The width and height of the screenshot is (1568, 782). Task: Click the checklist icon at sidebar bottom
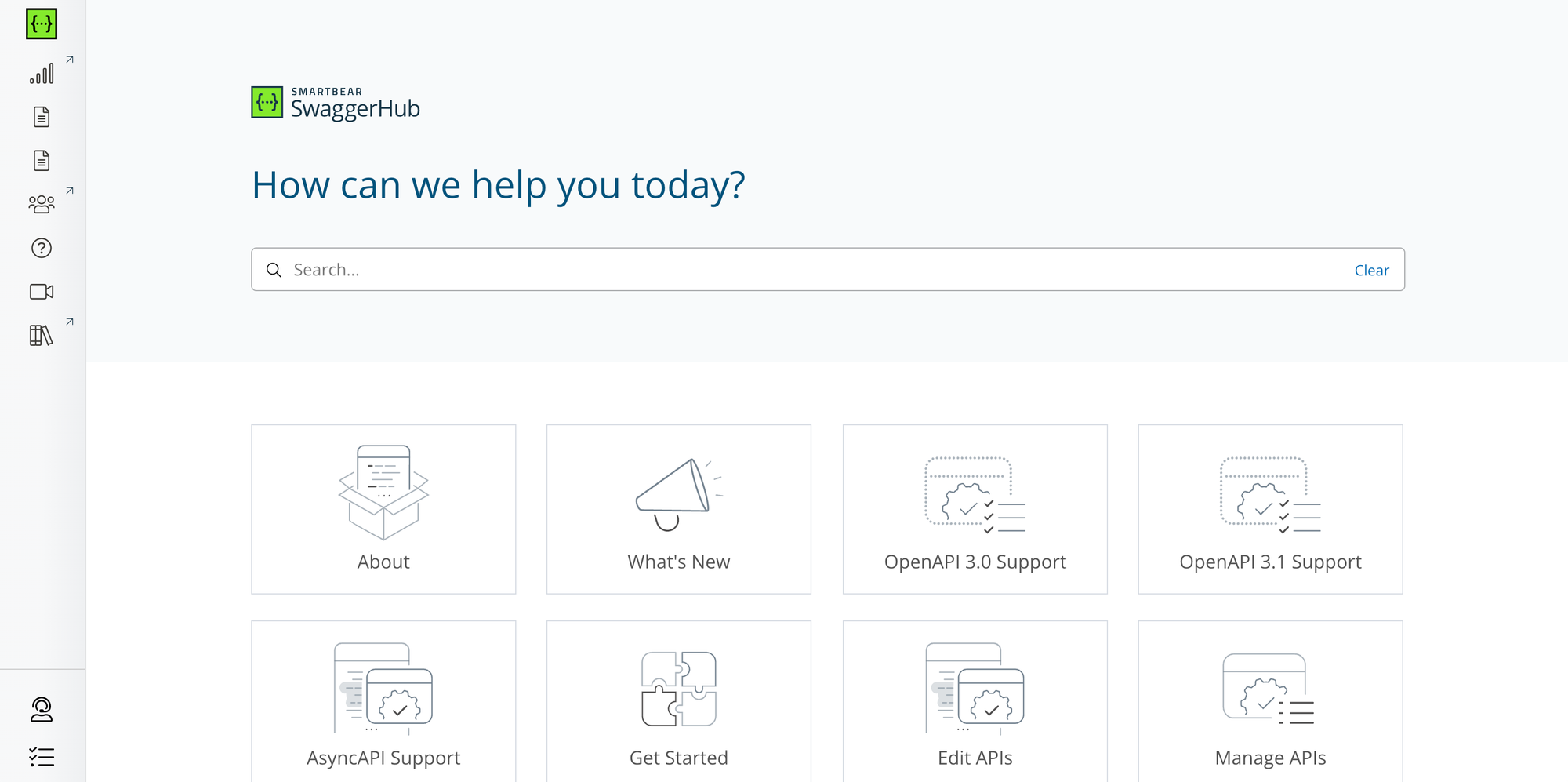41,756
